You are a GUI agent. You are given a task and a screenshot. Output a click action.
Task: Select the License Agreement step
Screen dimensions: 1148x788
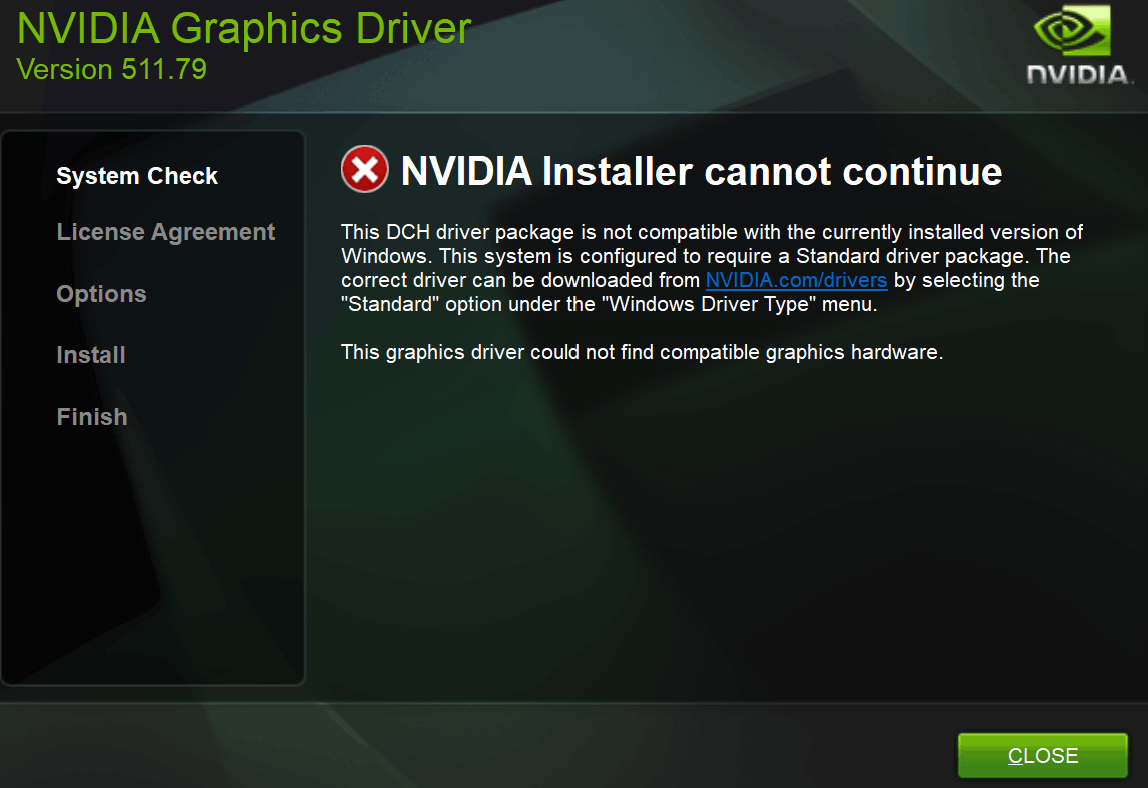point(165,232)
